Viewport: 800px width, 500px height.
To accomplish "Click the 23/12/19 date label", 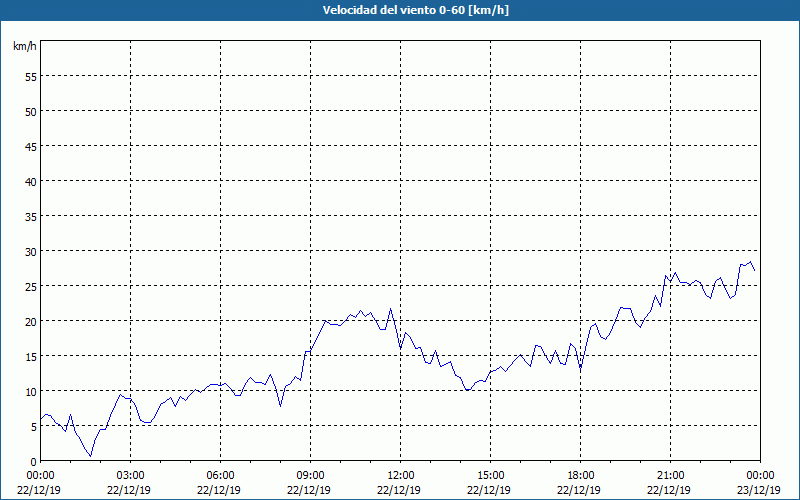I will [759, 490].
